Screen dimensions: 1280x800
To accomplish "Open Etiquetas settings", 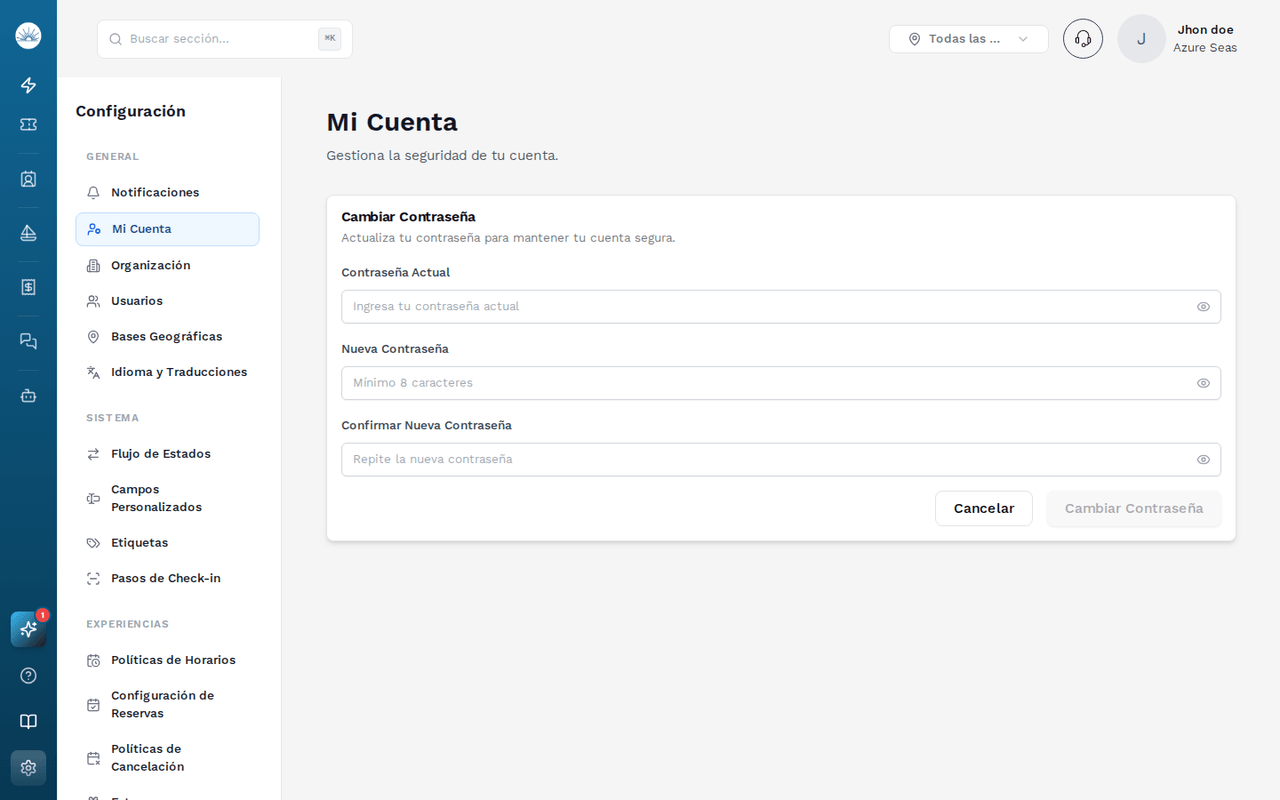I will pos(167,543).
